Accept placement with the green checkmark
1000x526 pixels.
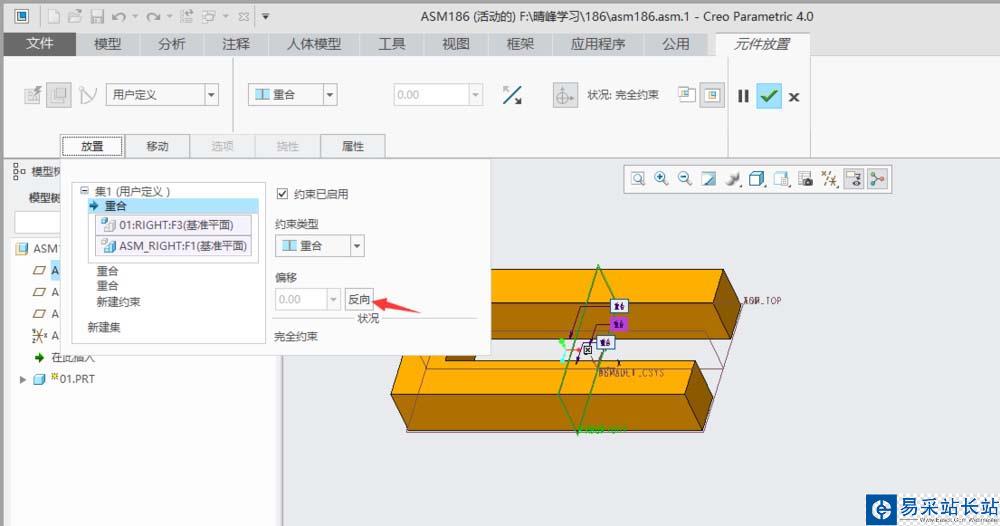[768, 96]
